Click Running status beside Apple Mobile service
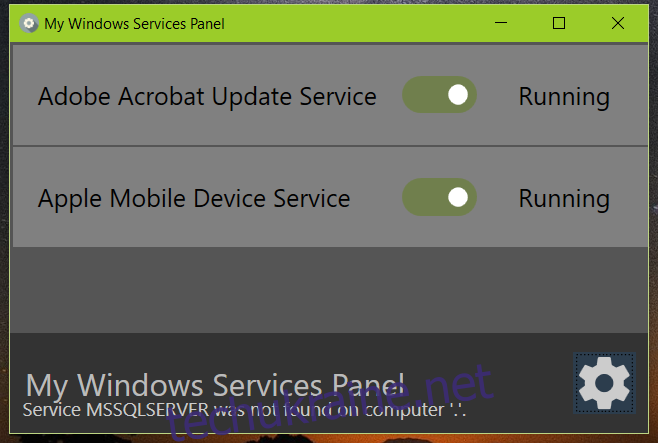 [x=564, y=199]
